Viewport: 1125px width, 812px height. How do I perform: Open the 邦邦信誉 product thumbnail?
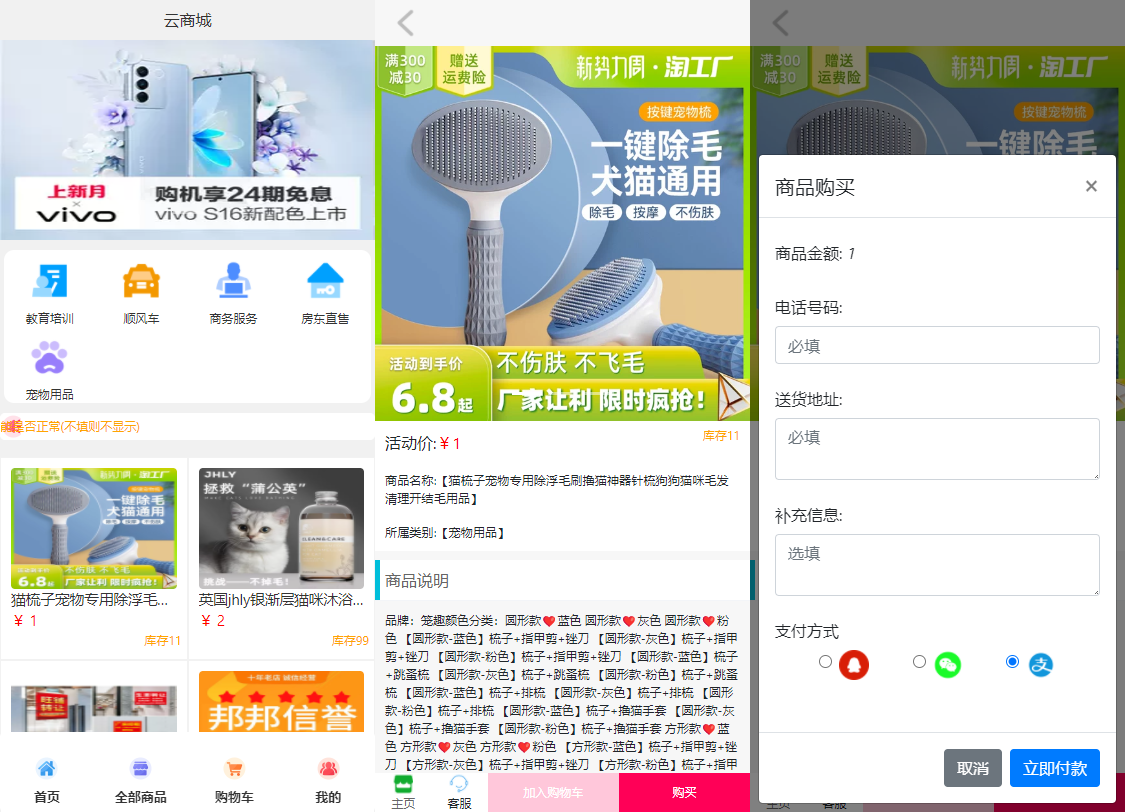(x=281, y=702)
